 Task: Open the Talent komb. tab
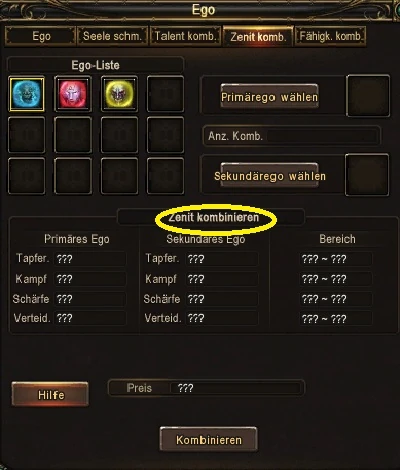click(185, 36)
